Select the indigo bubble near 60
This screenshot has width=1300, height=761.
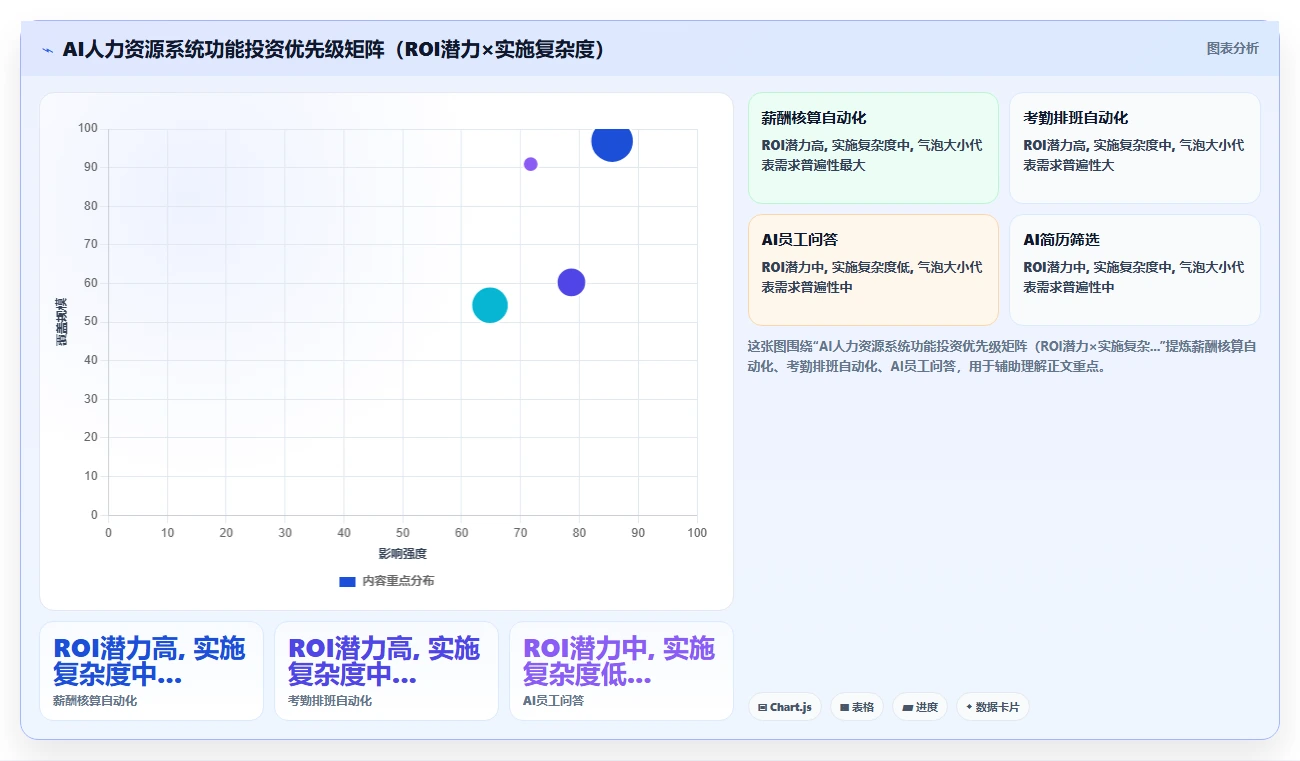[x=571, y=282]
